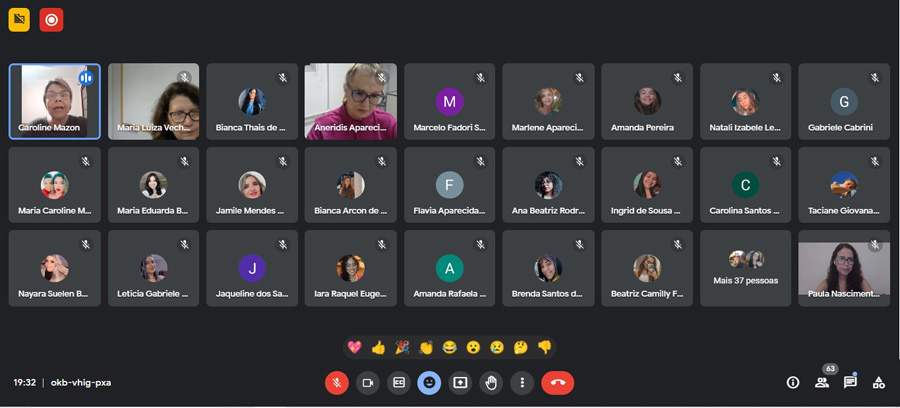Screen dimensions: 900x408
Task: Toggle the camera button
Action: coord(368,382)
